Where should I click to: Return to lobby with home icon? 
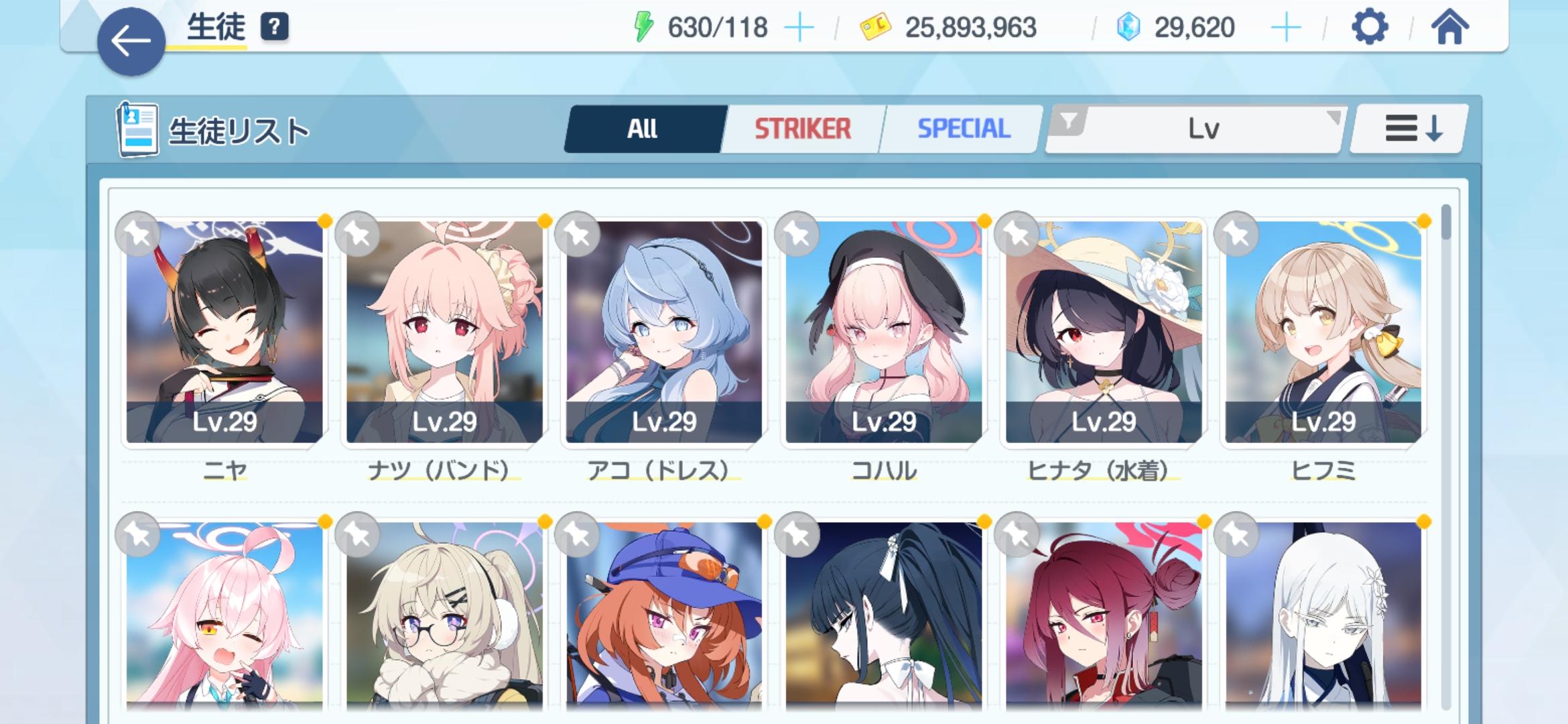pos(1449,28)
